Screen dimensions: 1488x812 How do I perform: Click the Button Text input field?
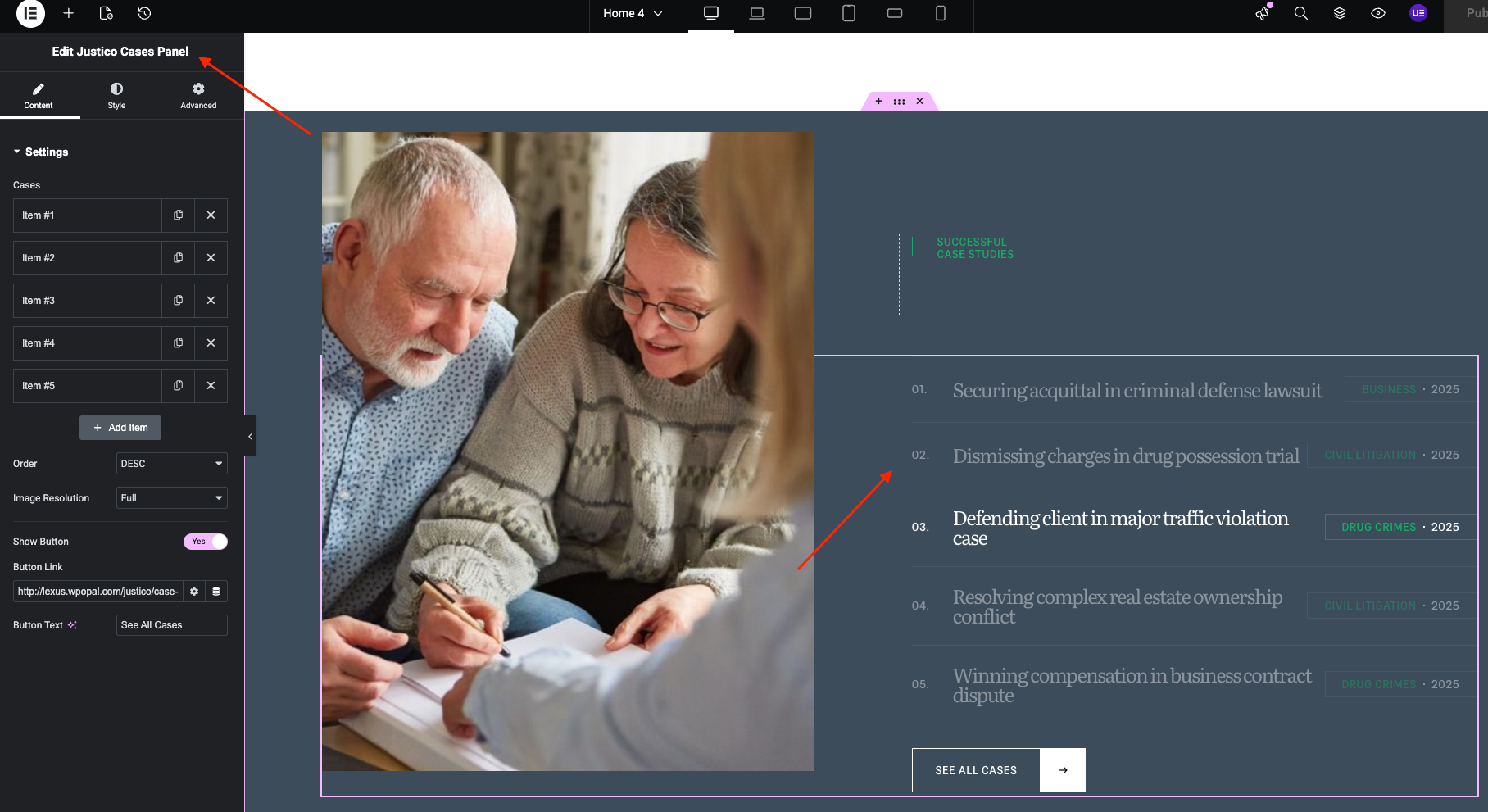click(x=171, y=625)
